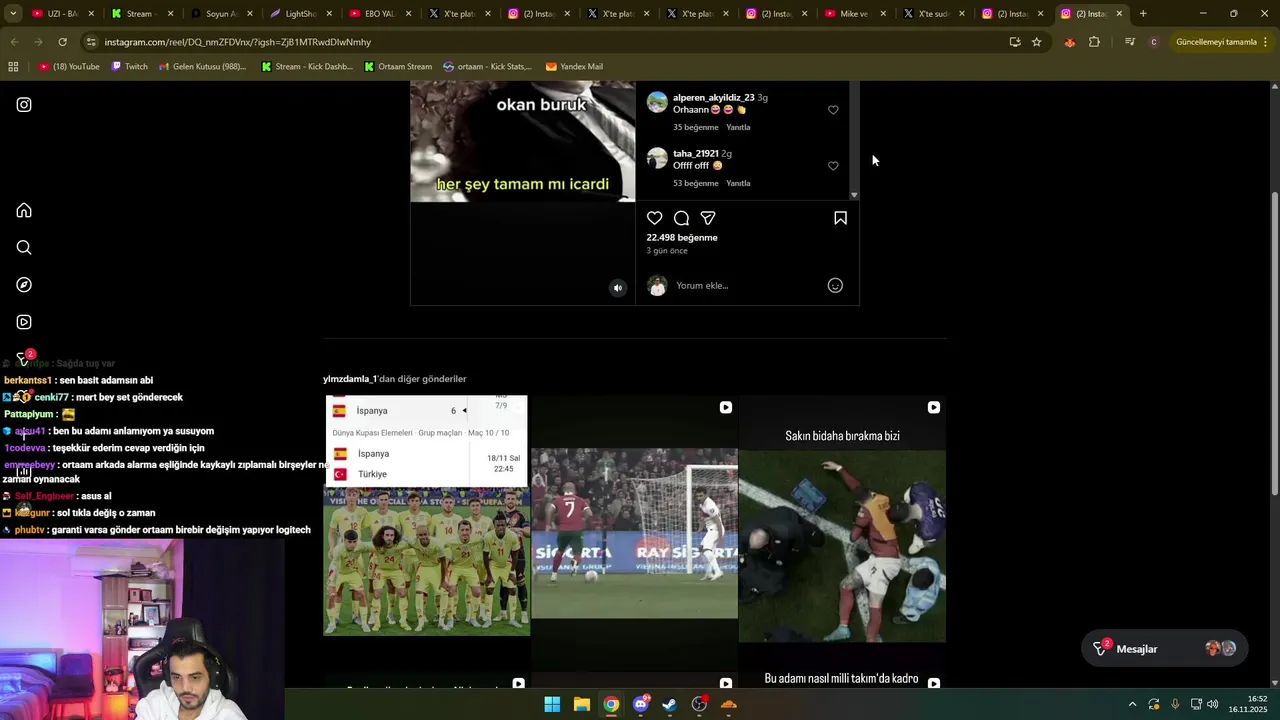Open the Spain team photo reel thumbnail

(427, 516)
